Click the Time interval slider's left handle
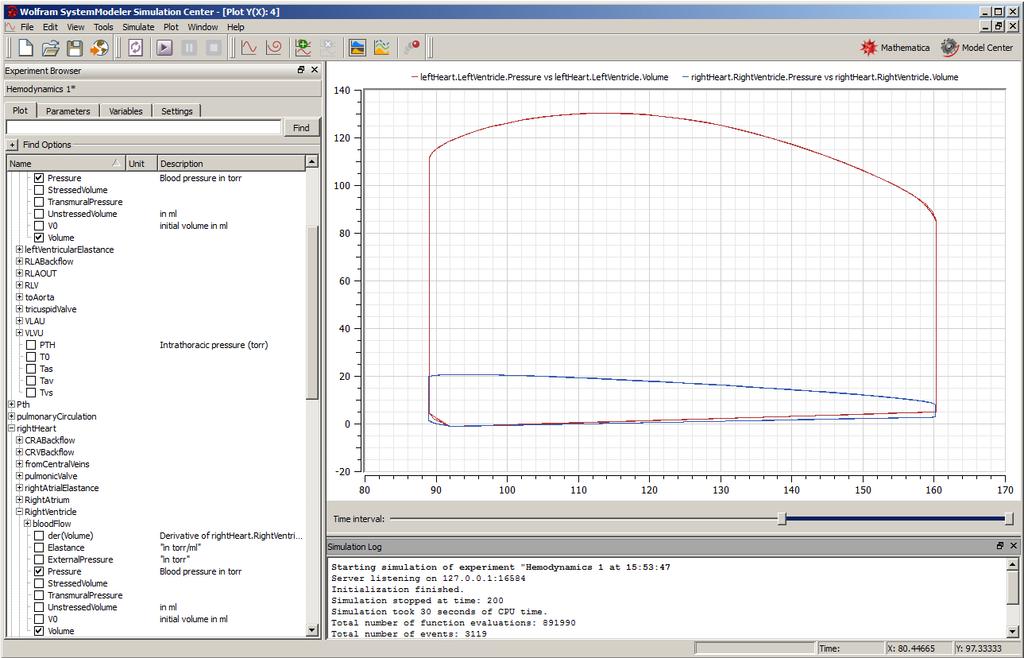 (782, 519)
